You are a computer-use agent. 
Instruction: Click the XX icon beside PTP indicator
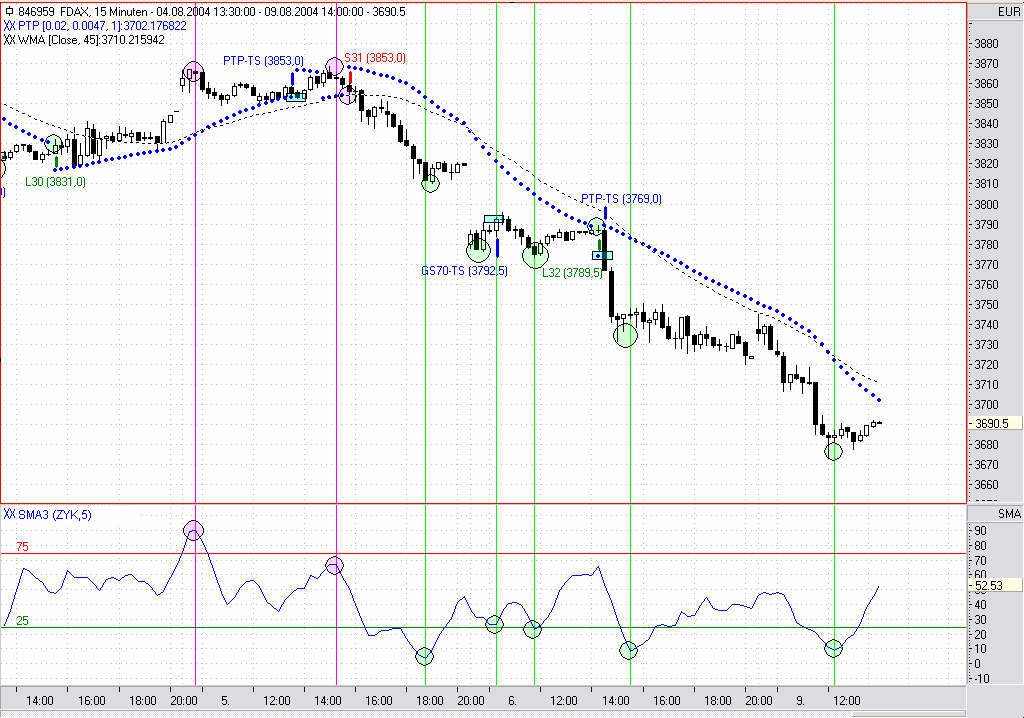[9, 25]
